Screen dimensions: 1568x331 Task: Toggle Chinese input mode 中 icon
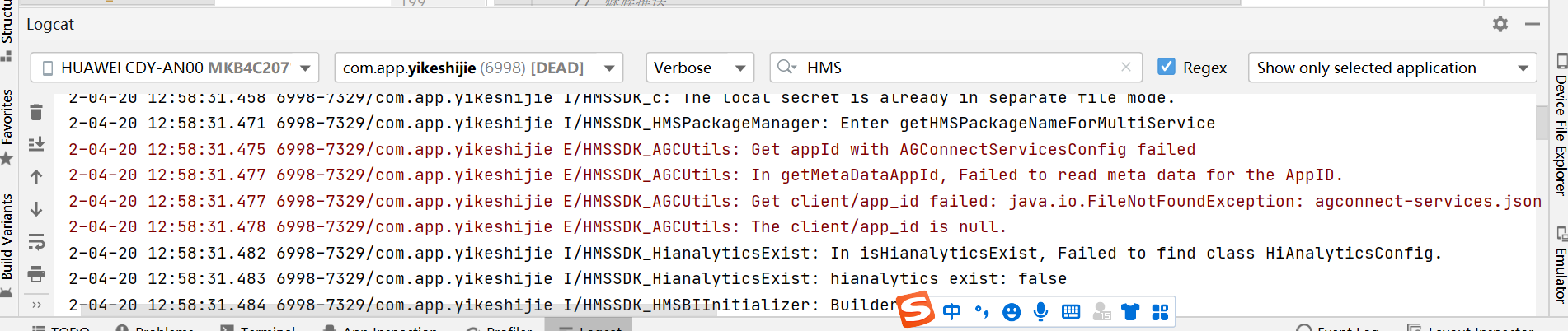[951, 311]
